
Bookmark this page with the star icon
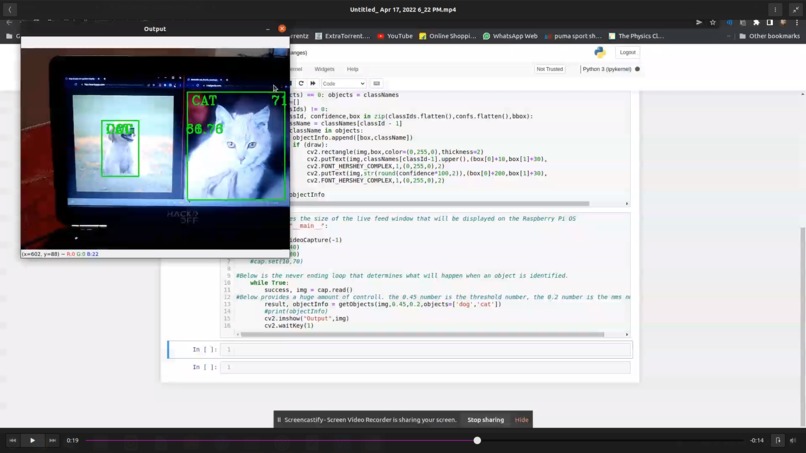pos(712,23)
